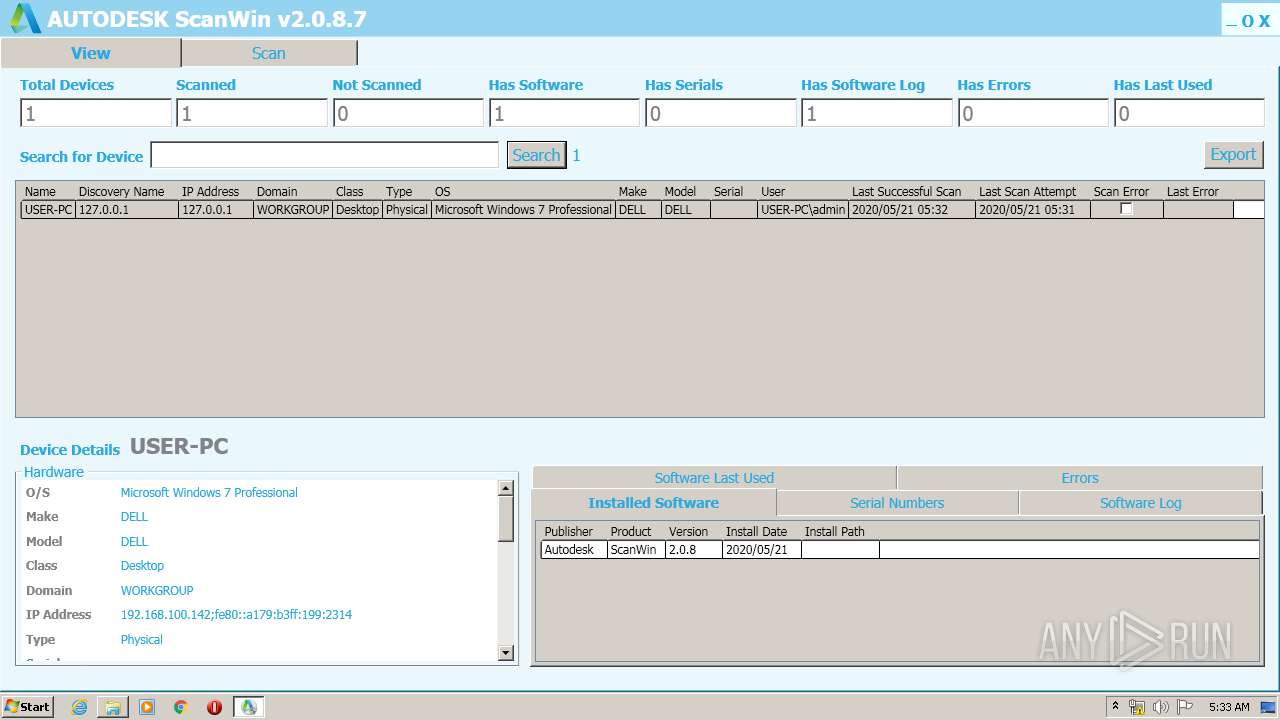
Task: Click the Hardware panel scrollbar thumb
Action: pyautogui.click(x=506, y=519)
